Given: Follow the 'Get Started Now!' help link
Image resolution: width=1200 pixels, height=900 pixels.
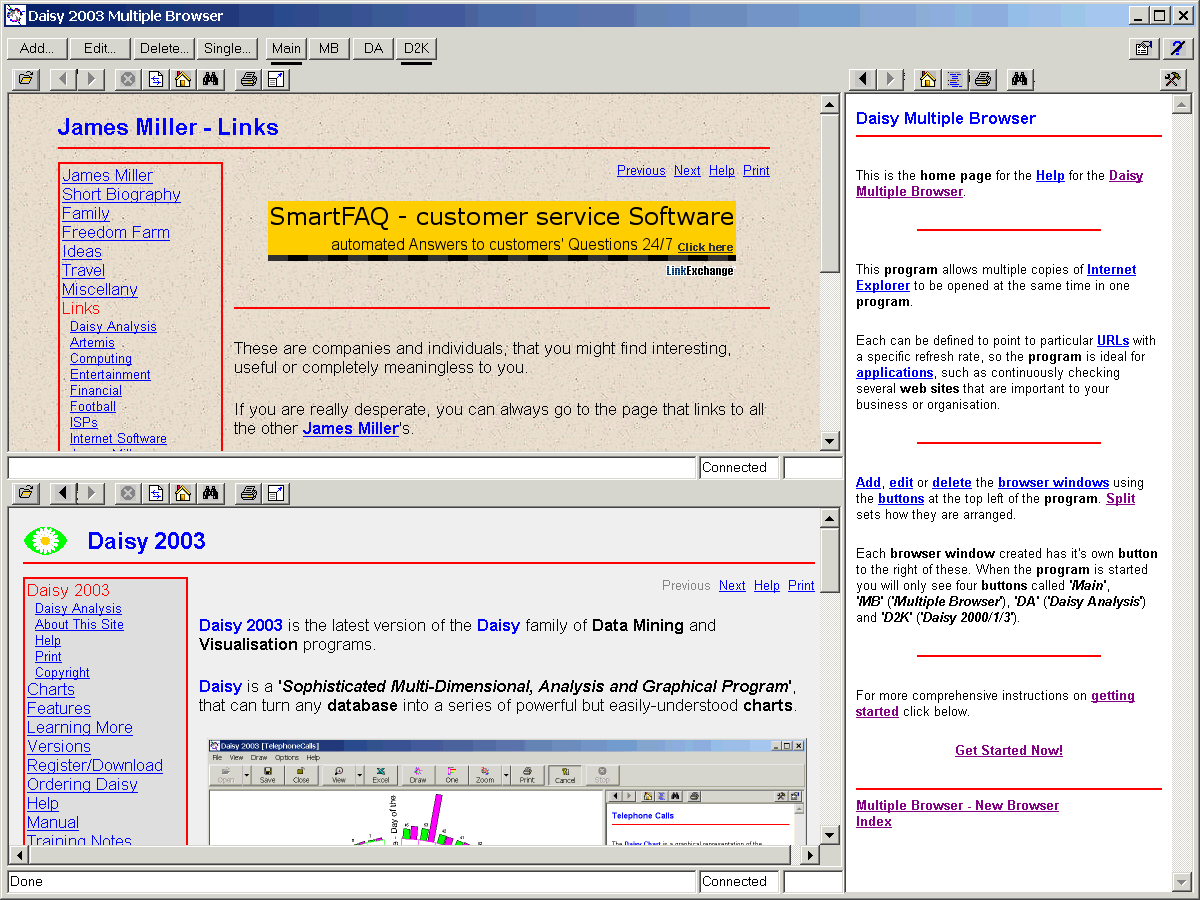Looking at the screenshot, I should pos(1008,750).
